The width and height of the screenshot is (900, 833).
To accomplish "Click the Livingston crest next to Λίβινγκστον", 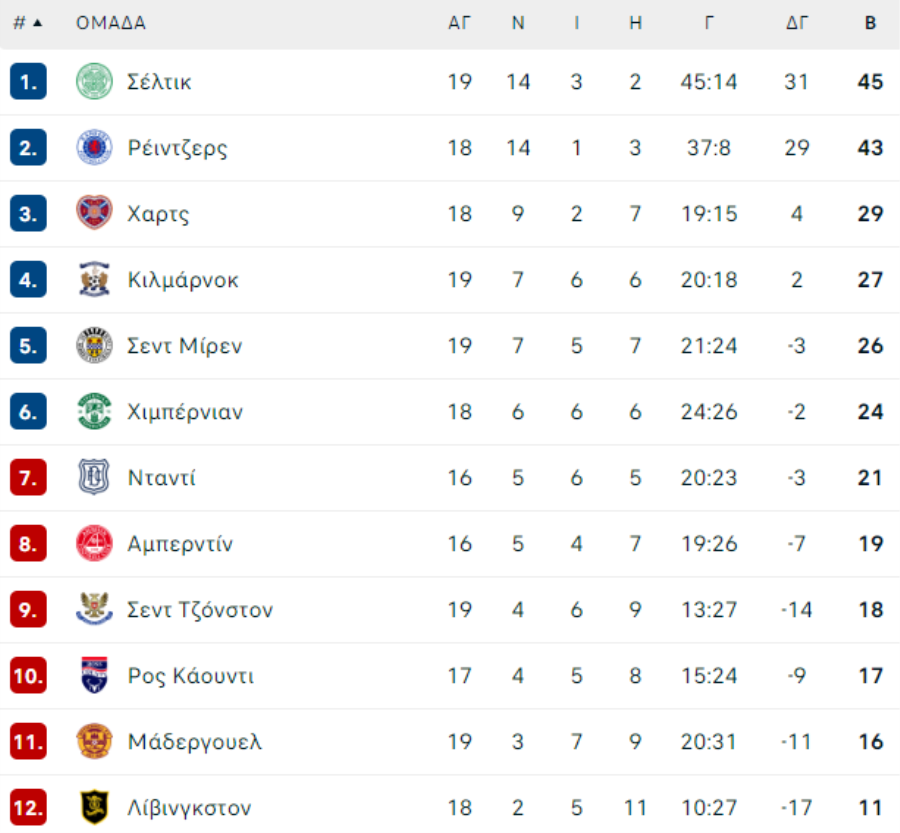I will click(94, 807).
